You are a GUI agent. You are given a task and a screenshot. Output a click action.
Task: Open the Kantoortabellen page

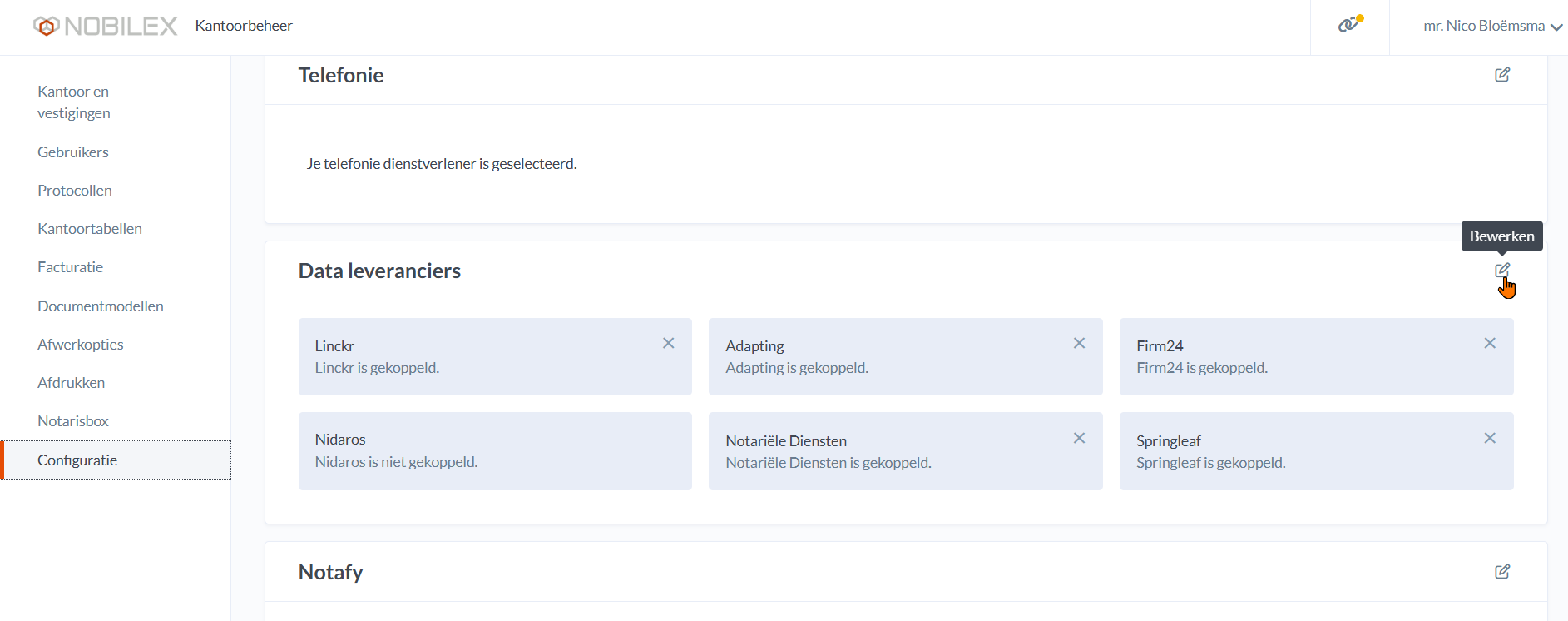click(x=90, y=229)
